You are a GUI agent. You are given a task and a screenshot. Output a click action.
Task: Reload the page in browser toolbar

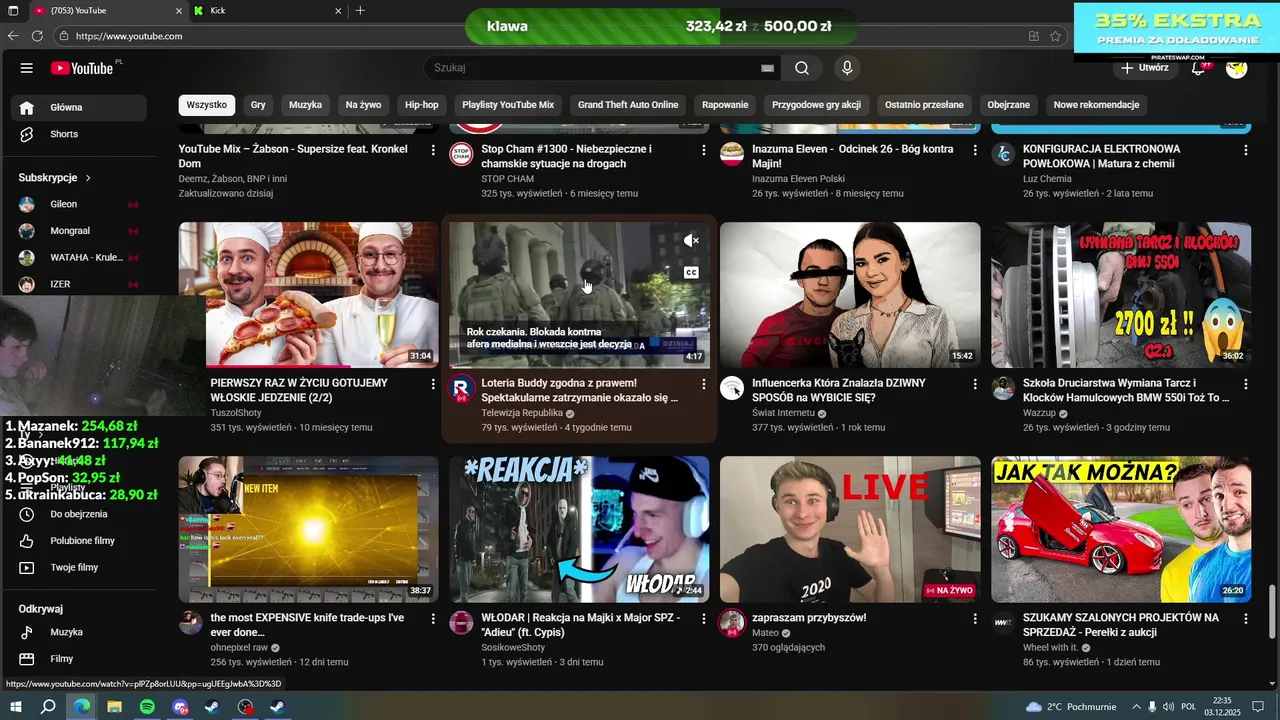click(37, 36)
